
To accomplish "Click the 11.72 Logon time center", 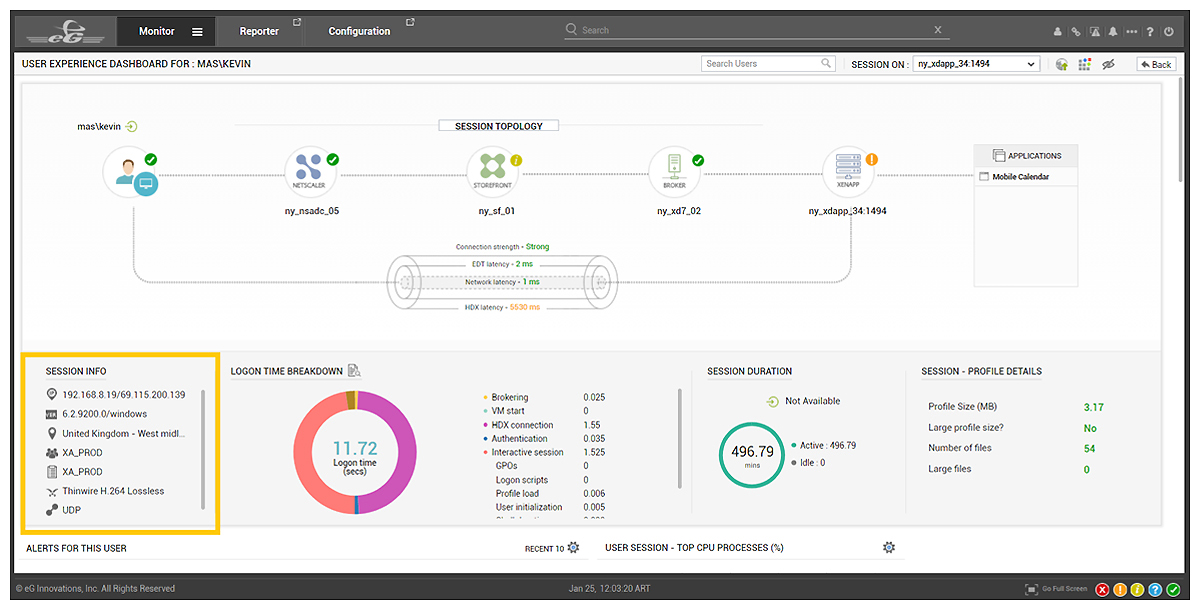I will click(354, 453).
